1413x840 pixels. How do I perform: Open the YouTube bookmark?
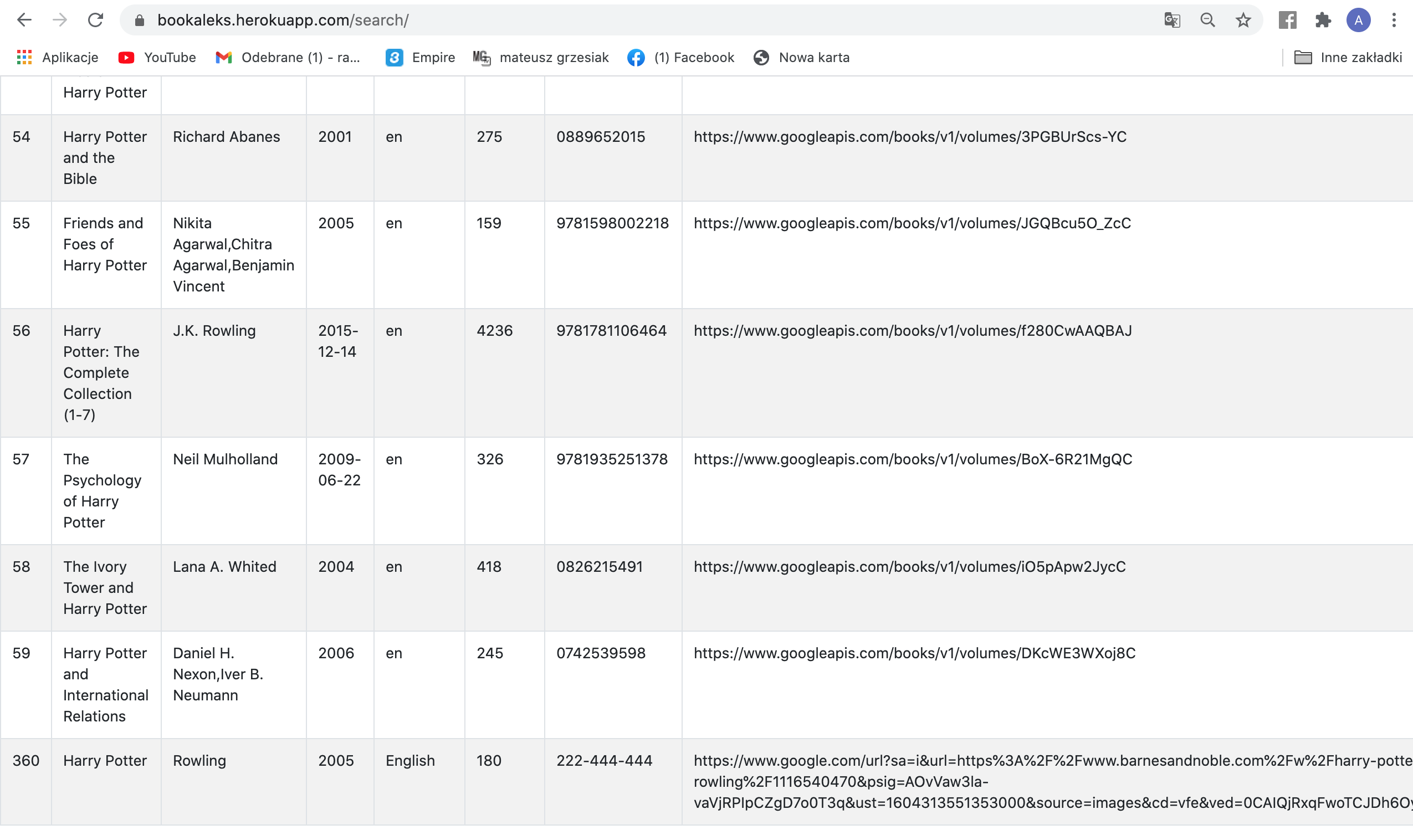pos(157,57)
